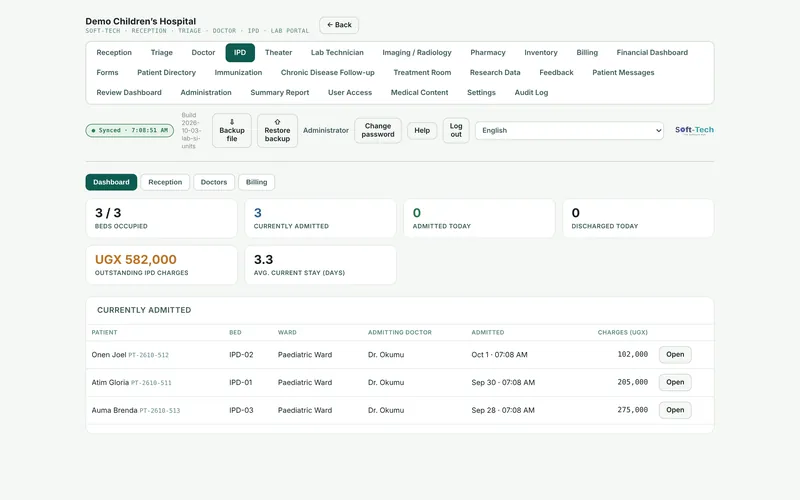The height and width of the screenshot is (500, 800).
Task: Open the Administration section
Action: 206,92
